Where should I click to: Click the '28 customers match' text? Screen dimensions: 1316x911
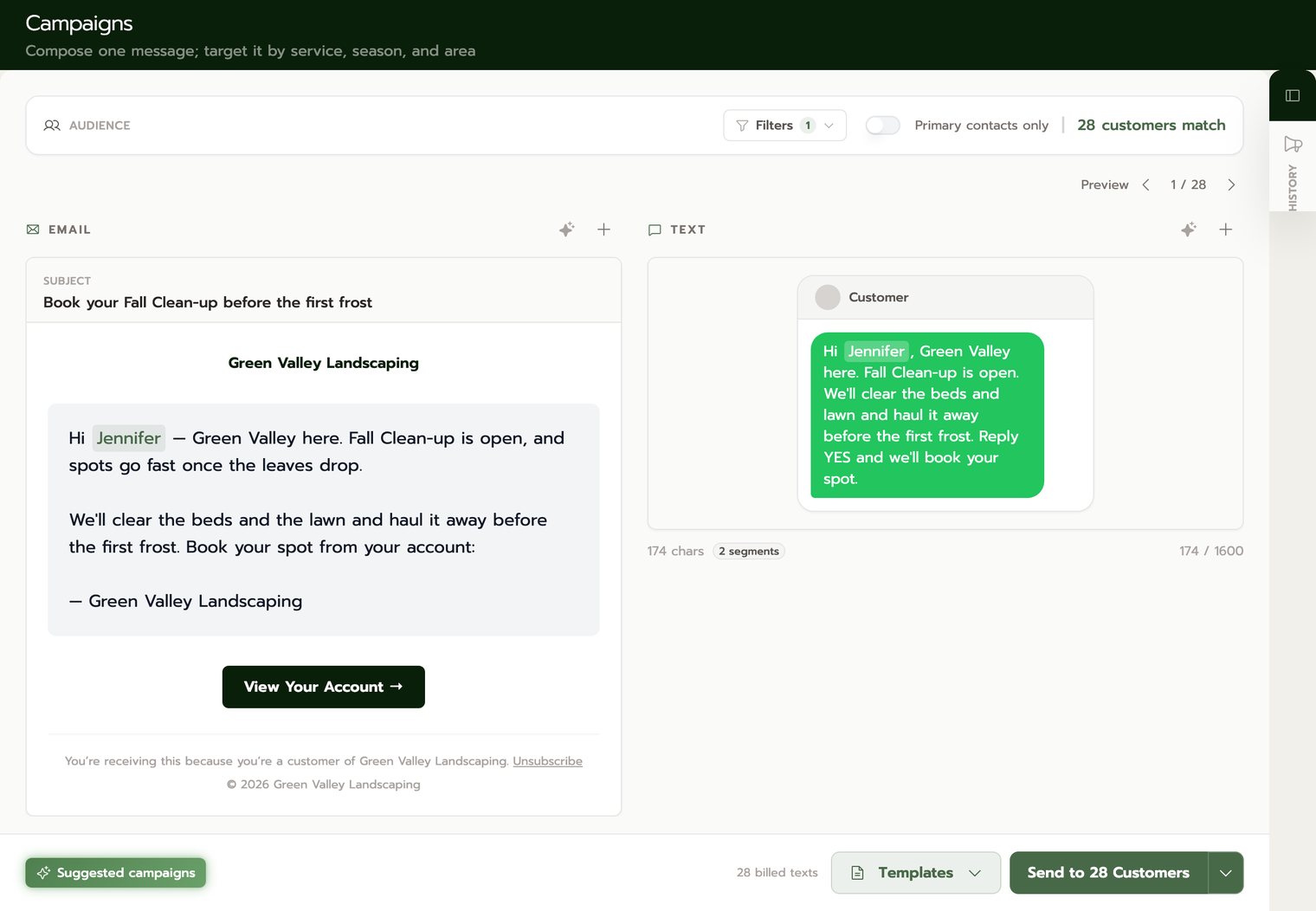click(x=1151, y=126)
